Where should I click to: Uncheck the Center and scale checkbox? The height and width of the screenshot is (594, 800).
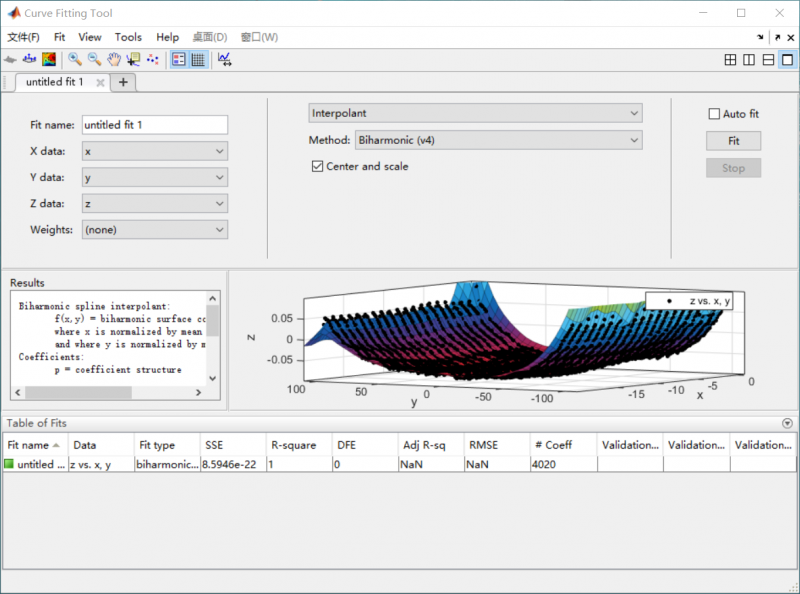tap(318, 167)
